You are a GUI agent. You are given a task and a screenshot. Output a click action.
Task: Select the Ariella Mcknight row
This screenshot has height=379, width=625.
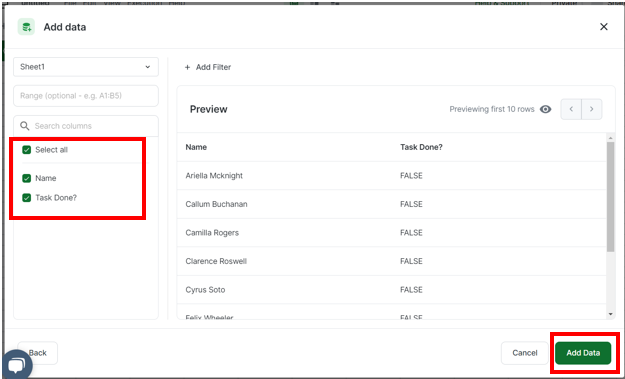coord(391,176)
